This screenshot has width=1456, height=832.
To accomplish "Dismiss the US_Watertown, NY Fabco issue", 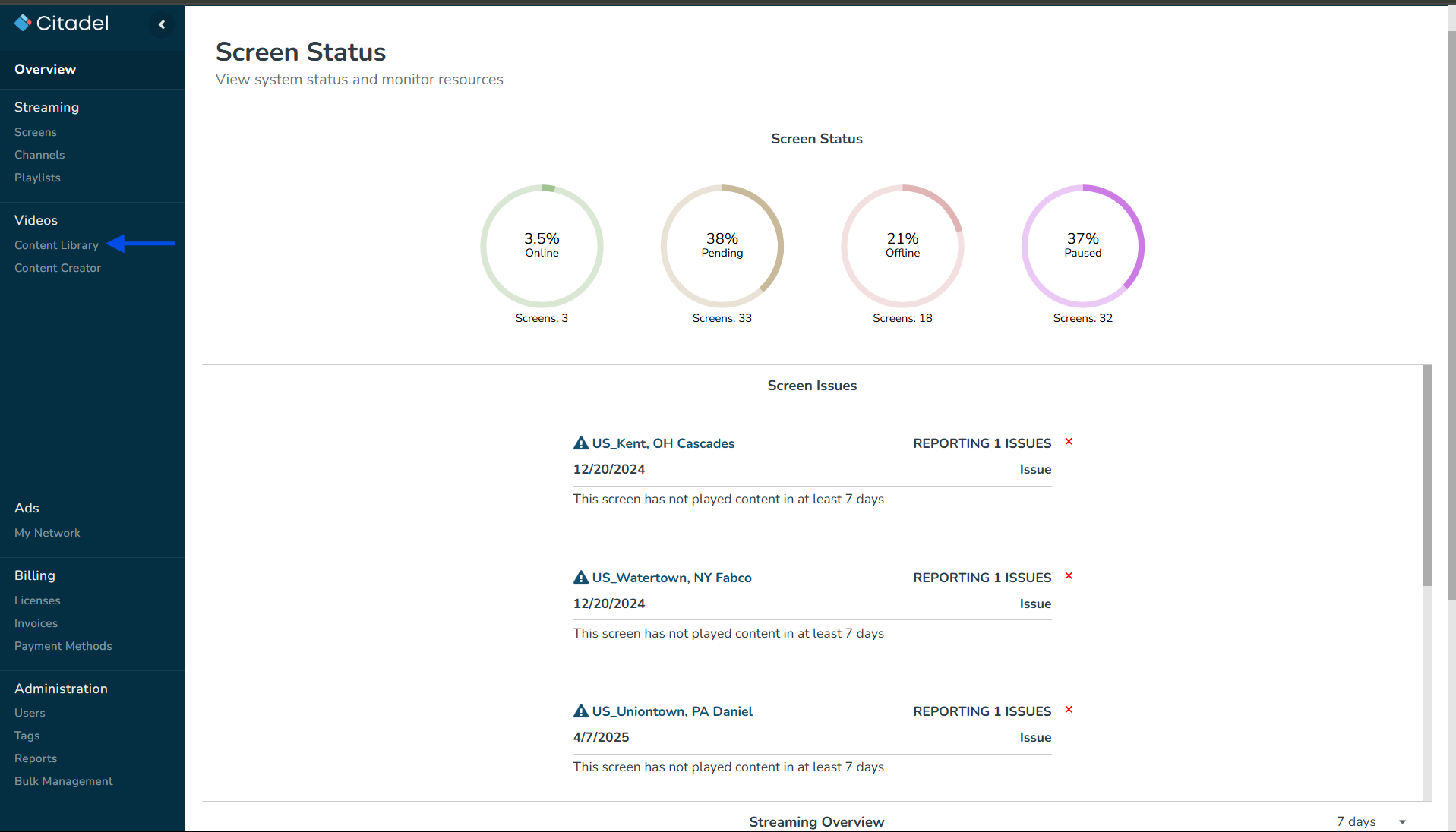I will pos(1069,576).
